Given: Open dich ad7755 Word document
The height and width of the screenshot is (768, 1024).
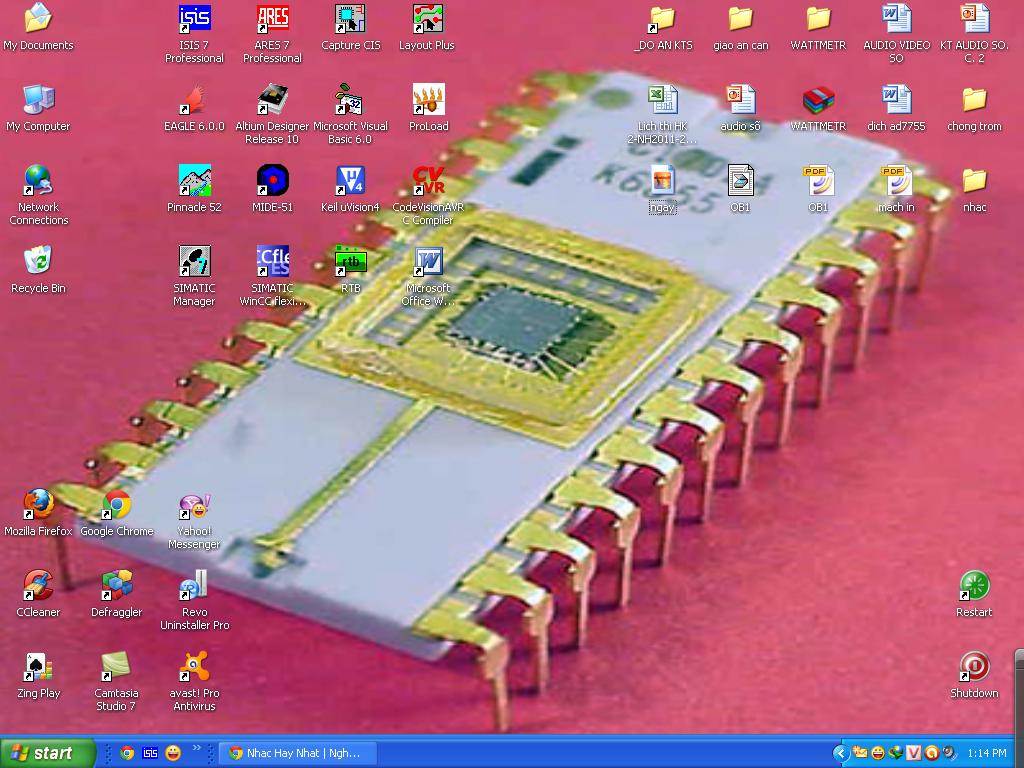Looking at the screenshot, I should coord(897,99).
